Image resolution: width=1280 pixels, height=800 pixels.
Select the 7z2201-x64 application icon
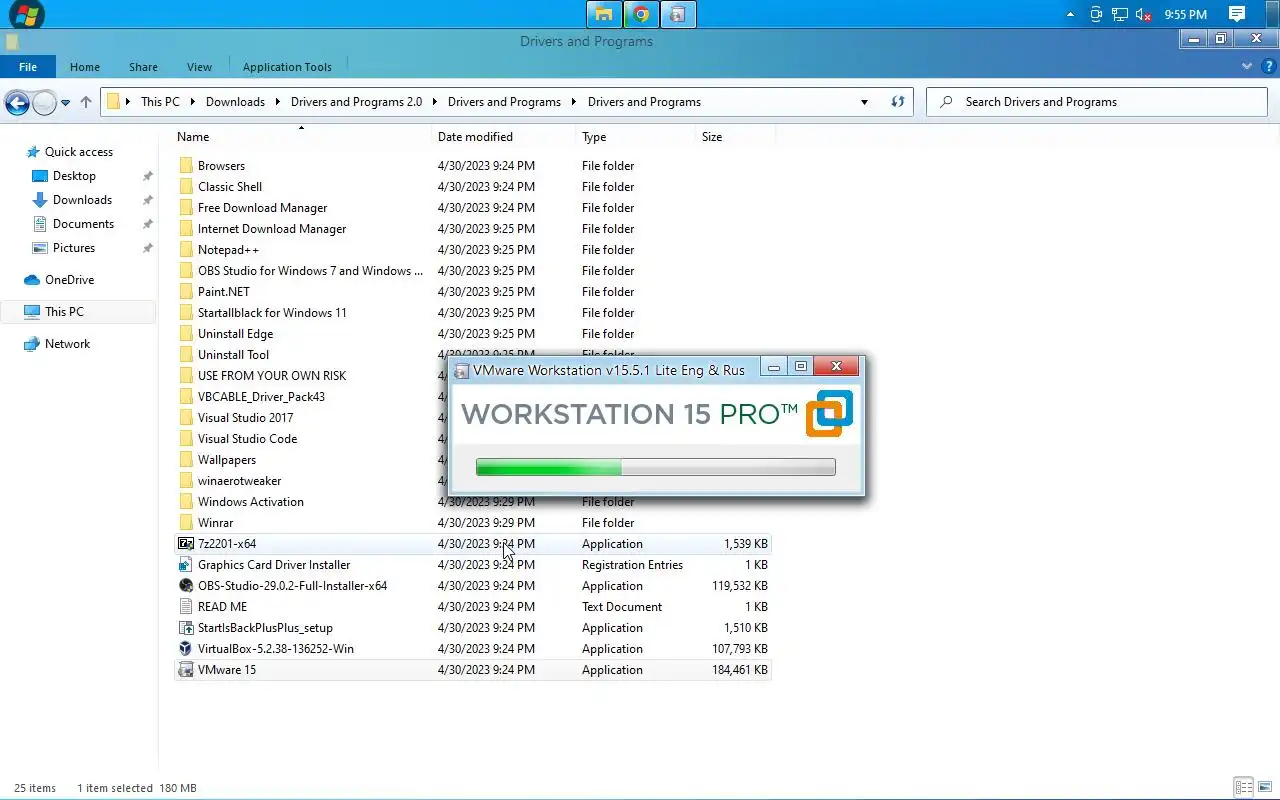click(186, 544)
